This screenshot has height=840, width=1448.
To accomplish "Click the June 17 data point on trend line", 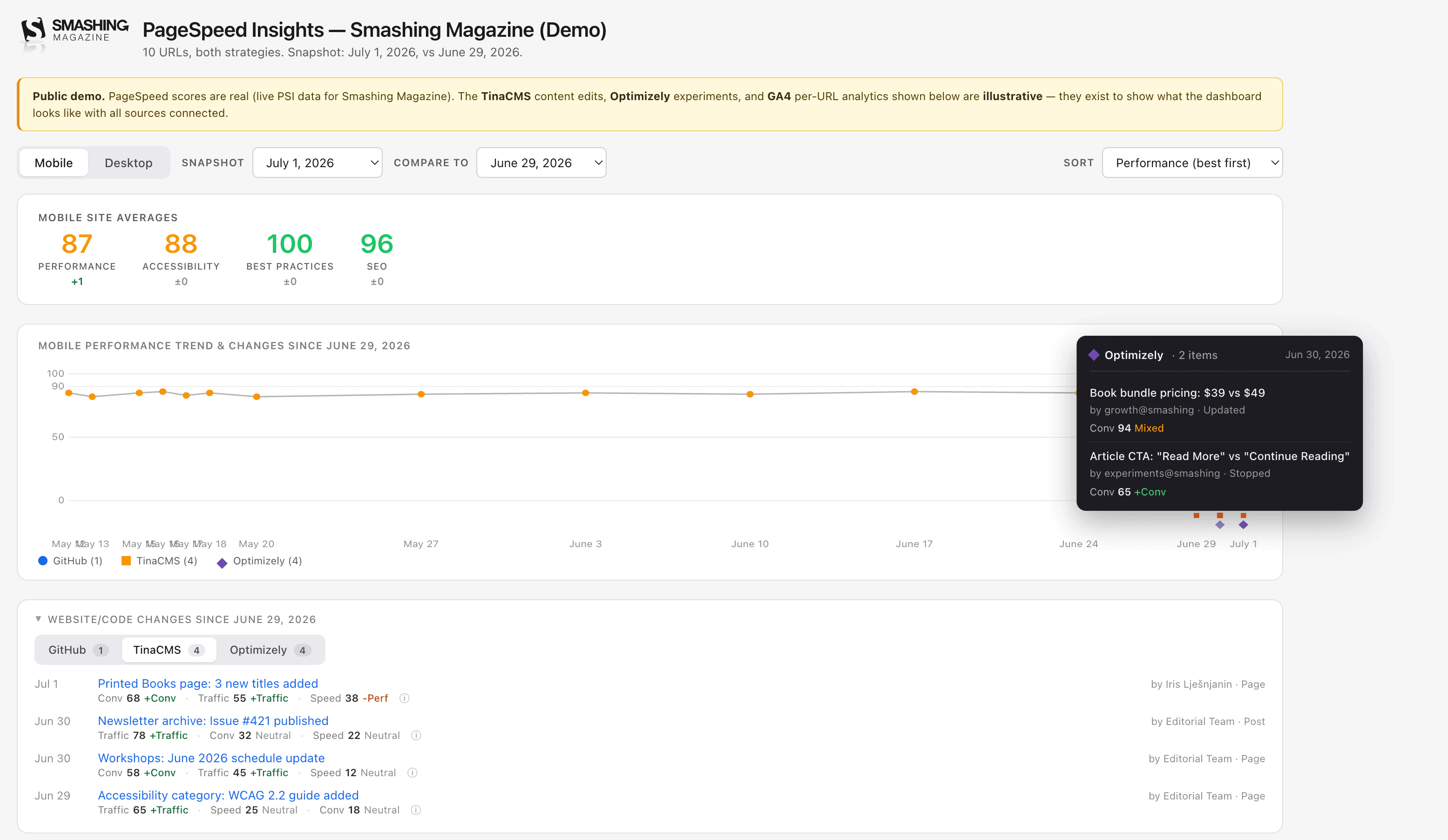I will [x=914, y=392].
